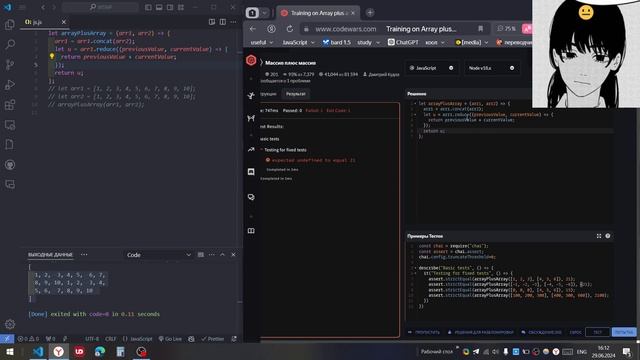This screenshot has height=360, width=640.
Task: Toggle the bottom panel layout icon in title bar
Action: (x=159, y=7)
